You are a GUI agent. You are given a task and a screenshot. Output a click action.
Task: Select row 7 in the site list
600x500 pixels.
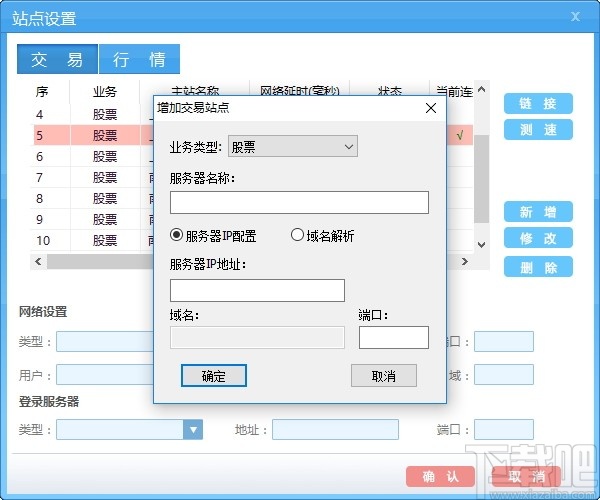pyautogui.click(x=92, y=178)
